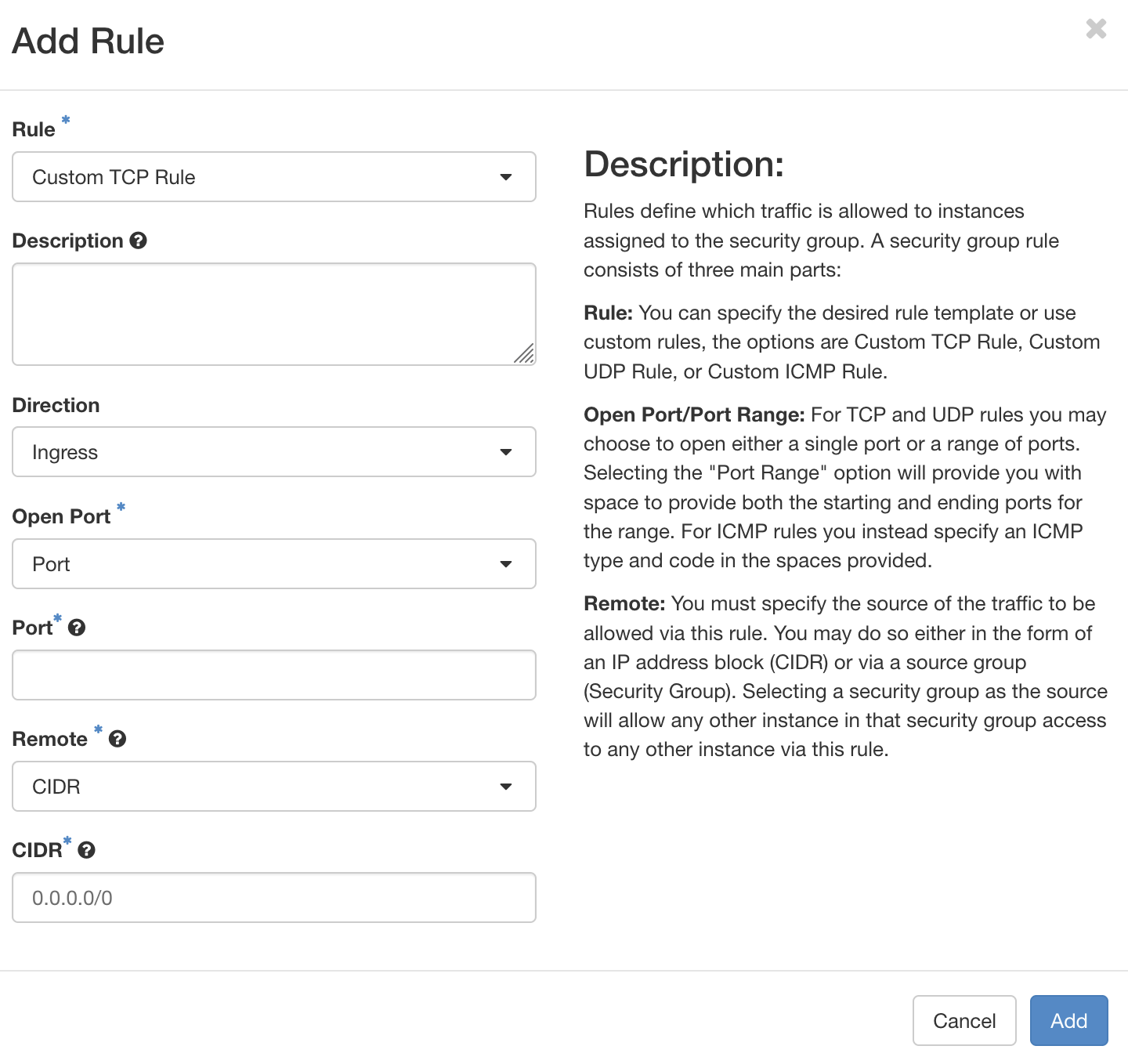The height and width of the screenshot is (1064, 1128).
Task: Click the Rule dropdown arrow
Action: (507, 177)
